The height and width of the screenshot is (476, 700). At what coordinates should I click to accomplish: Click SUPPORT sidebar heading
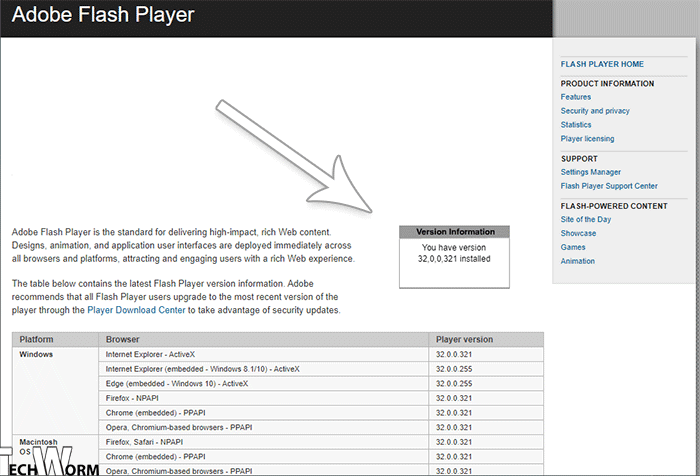pyautogui.click(x=579, y=159)
